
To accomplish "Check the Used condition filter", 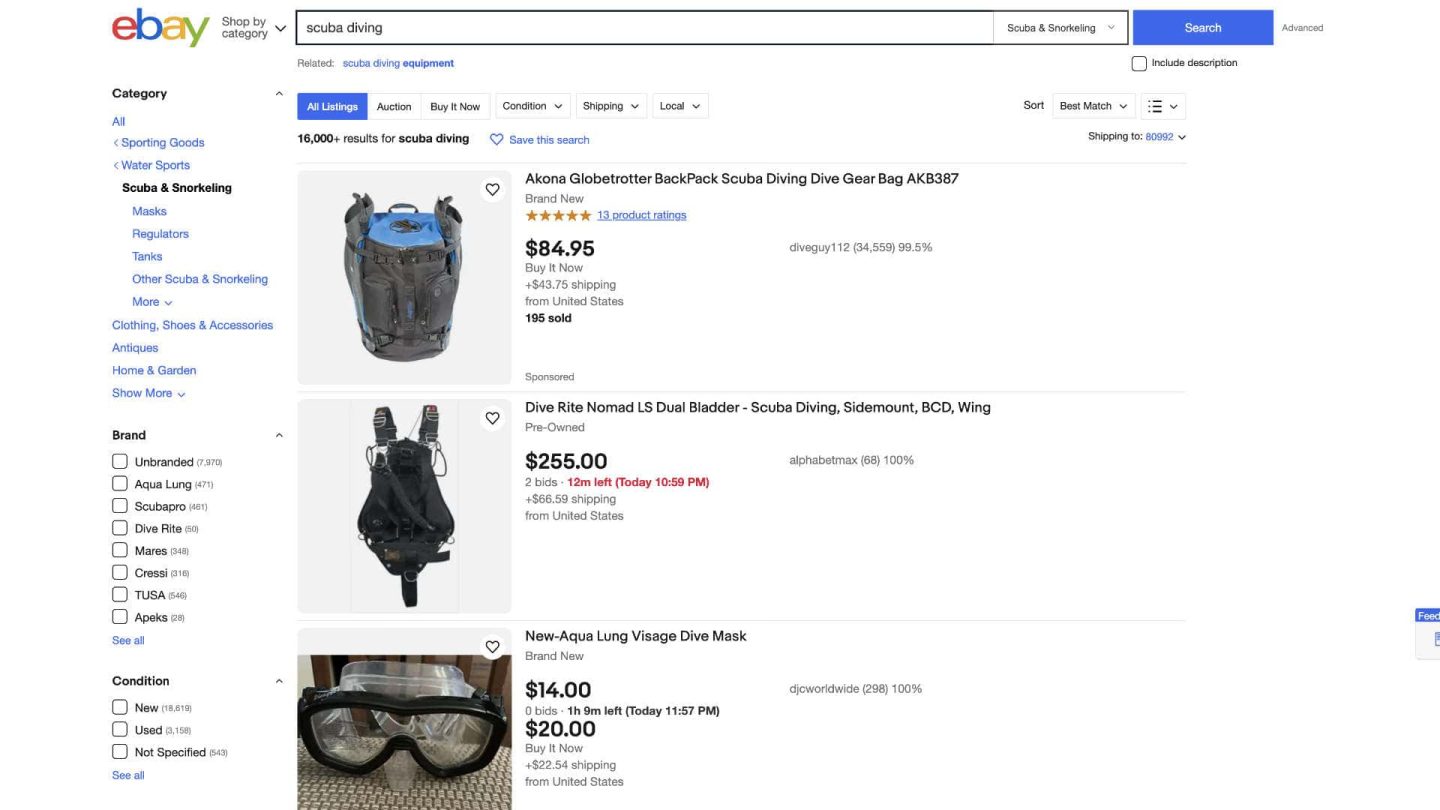I will (120, 729).
